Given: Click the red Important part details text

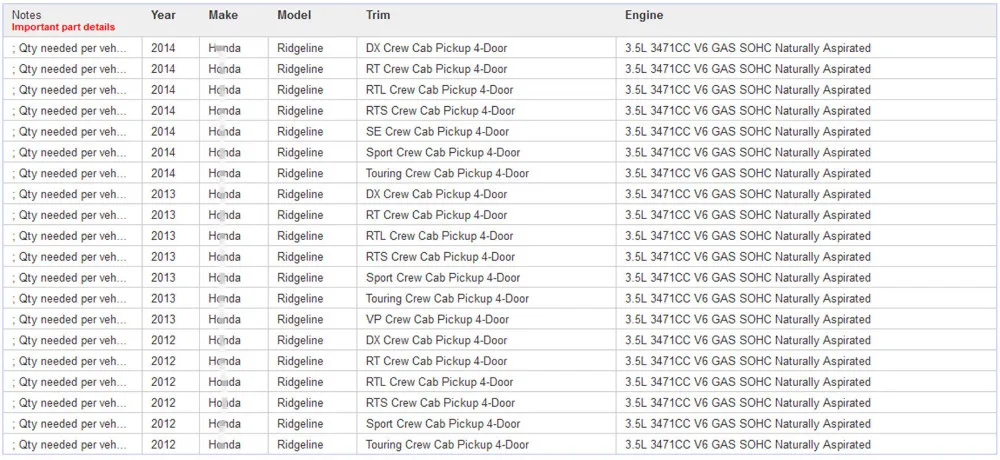Looking at the screenshot, I should (63, 27).
